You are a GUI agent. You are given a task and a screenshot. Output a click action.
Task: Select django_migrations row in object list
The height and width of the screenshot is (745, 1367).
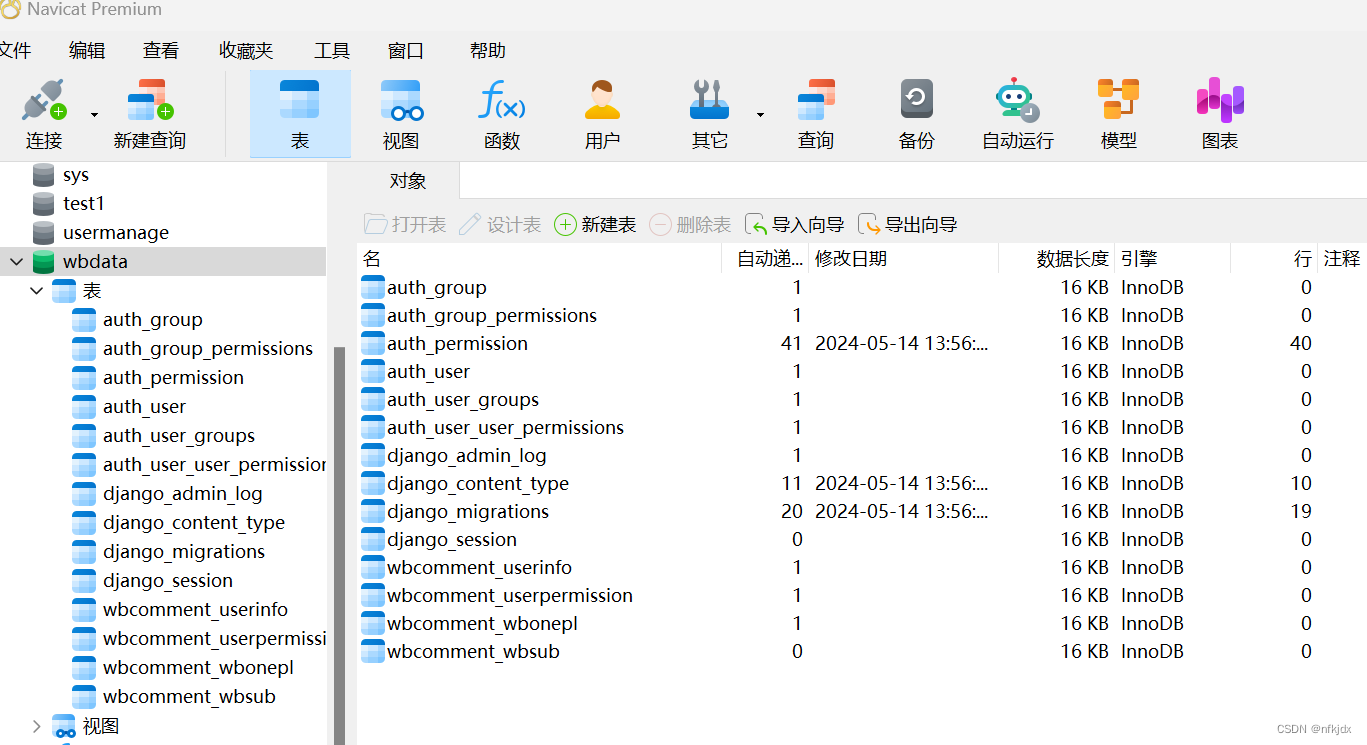click(x=862, y=512)
